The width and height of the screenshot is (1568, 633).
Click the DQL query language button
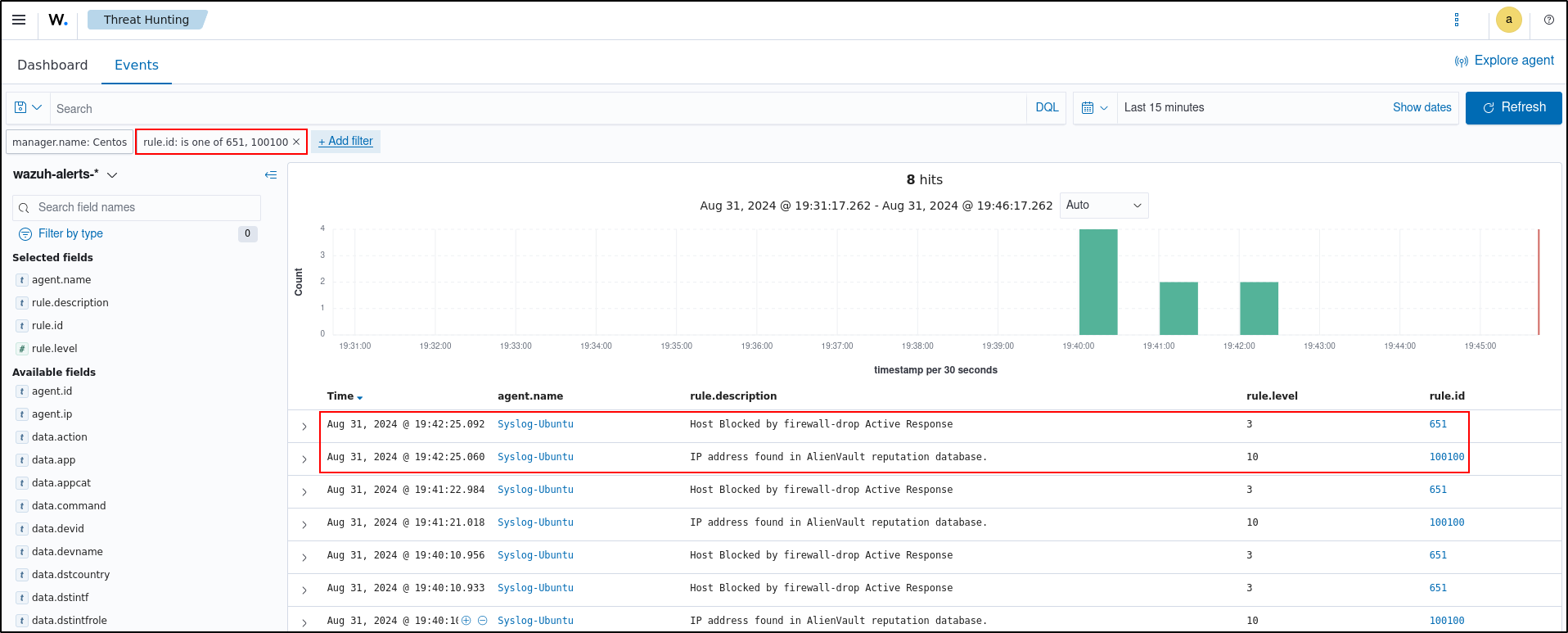coord(1047,107)
